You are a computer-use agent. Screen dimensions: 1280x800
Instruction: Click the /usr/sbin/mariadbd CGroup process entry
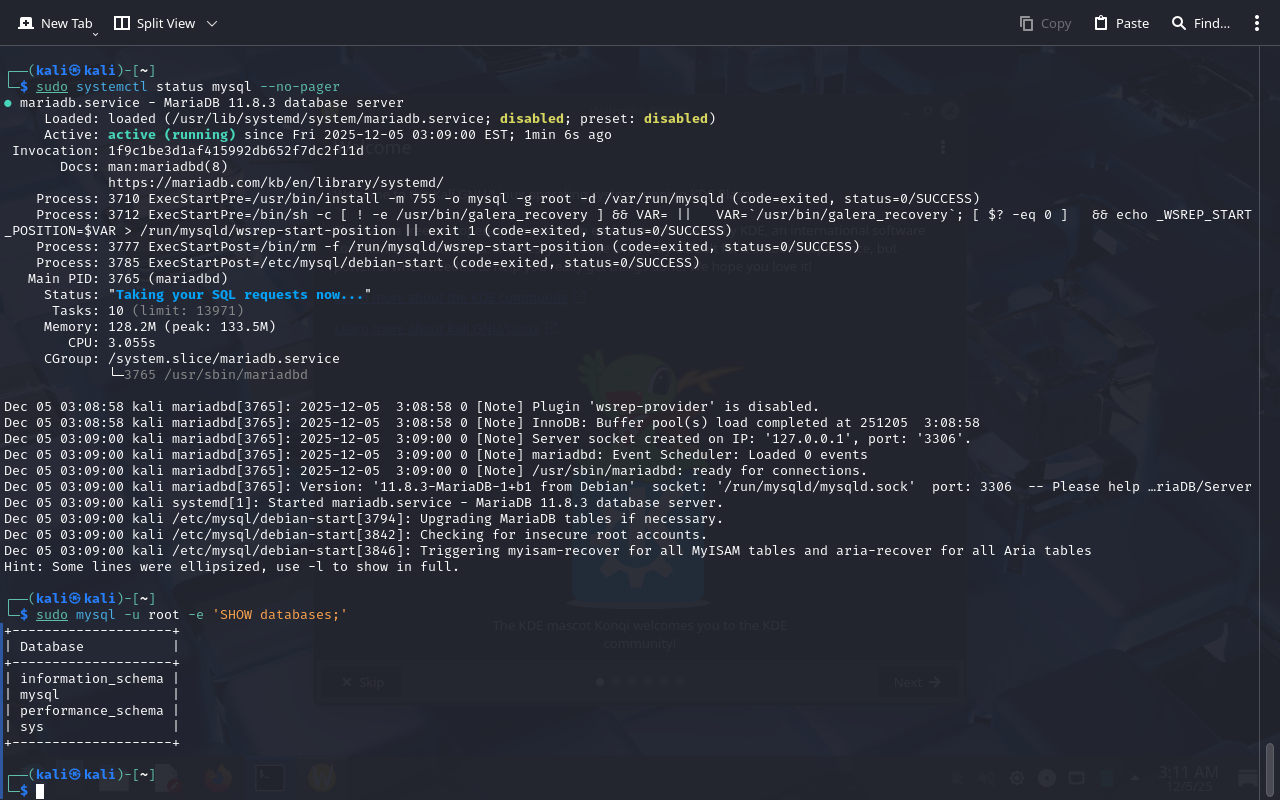[215, 375]
